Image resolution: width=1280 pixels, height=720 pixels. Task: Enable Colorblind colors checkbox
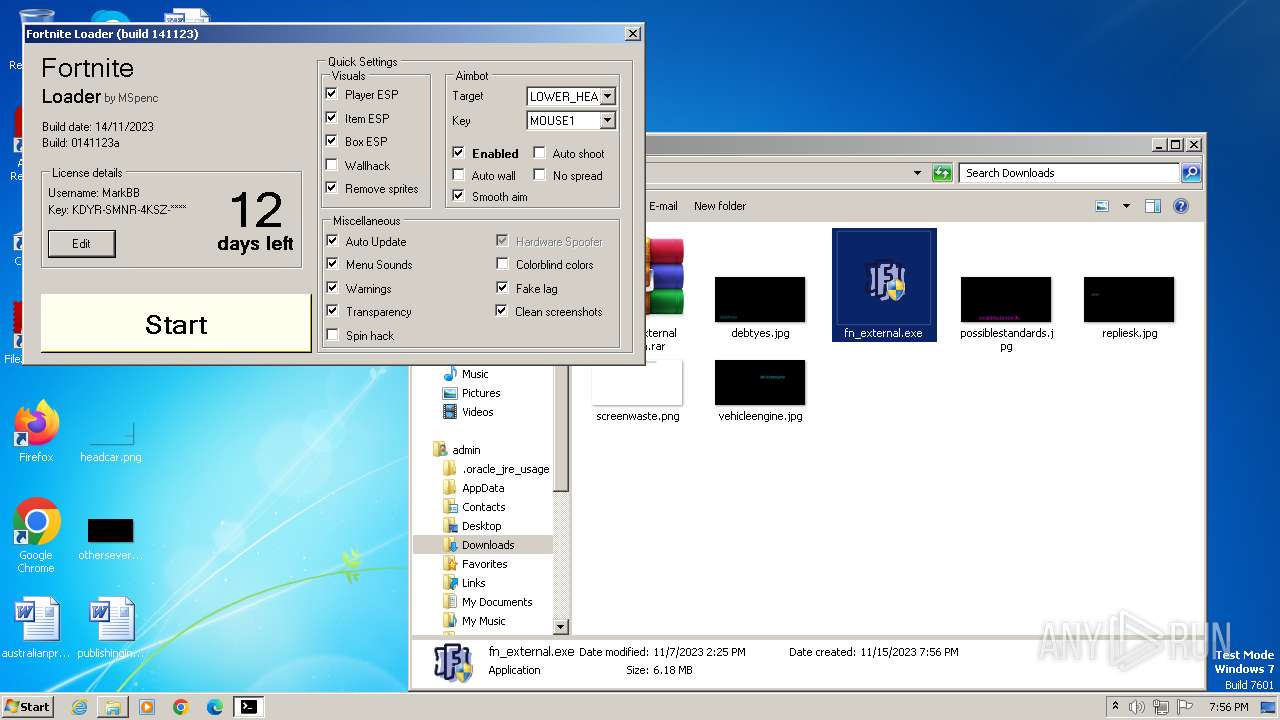click(502, 264)
